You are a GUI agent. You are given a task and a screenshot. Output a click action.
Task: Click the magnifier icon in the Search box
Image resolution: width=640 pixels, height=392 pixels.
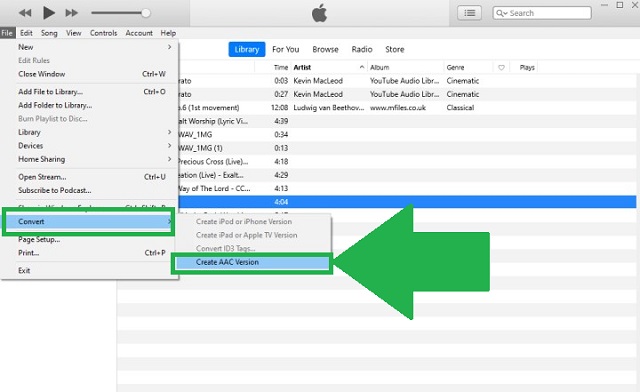tap(499, 13)
